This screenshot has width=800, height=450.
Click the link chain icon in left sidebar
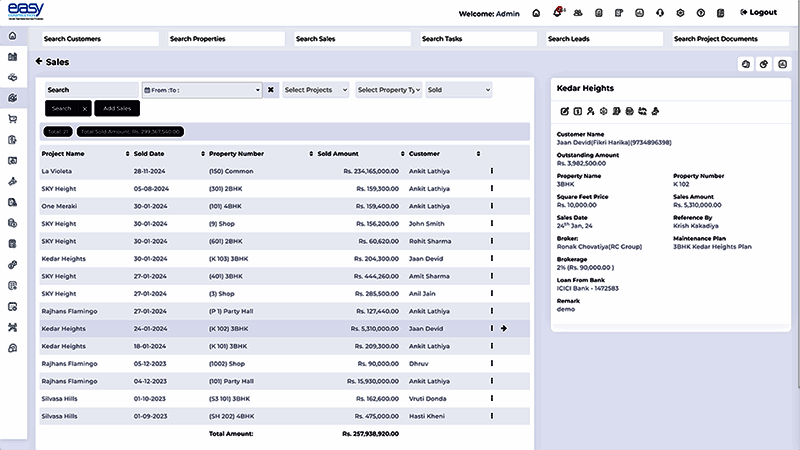pos(13,265)
